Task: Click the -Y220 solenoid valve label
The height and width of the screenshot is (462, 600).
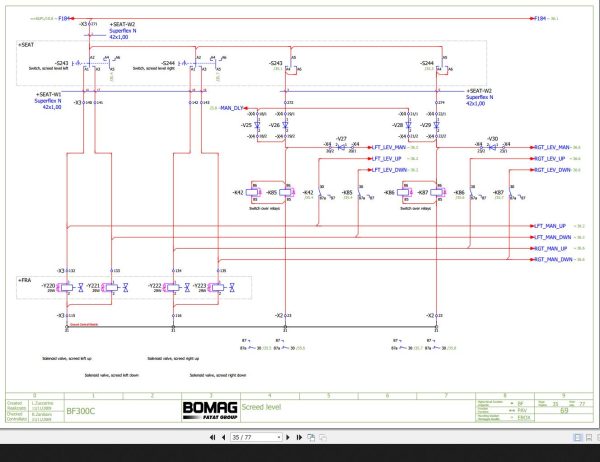Action: point(49,286)
